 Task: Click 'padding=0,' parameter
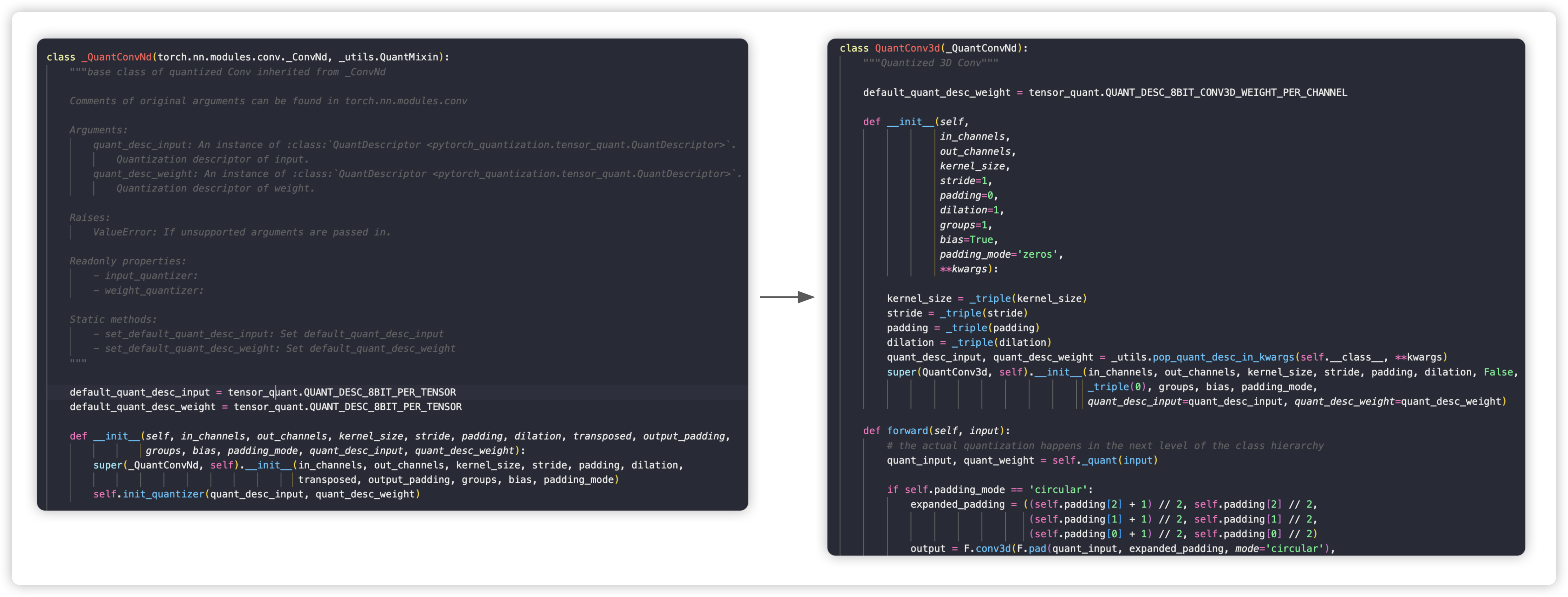click(969, 196)
